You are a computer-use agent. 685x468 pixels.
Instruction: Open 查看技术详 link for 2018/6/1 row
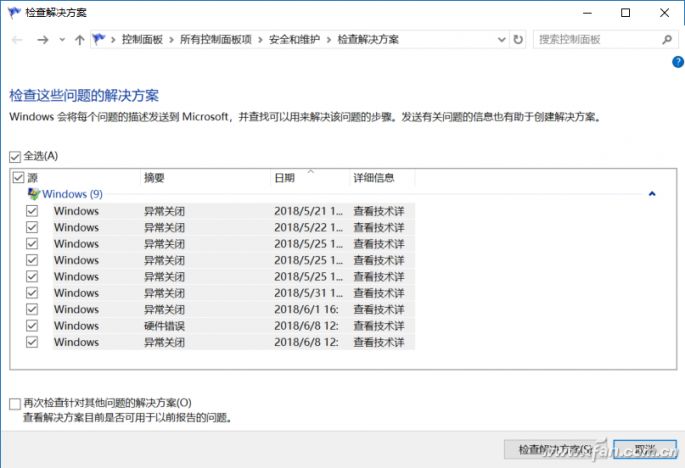(x=379, y=309)
